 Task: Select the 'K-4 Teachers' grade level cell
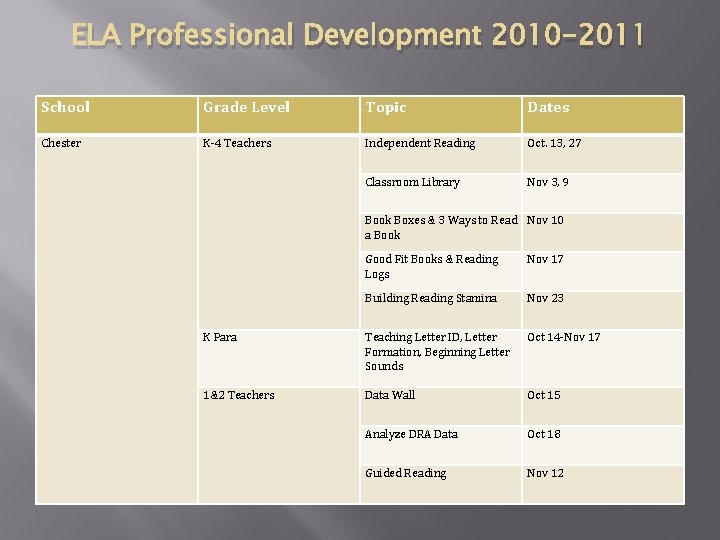click(279, 232)
